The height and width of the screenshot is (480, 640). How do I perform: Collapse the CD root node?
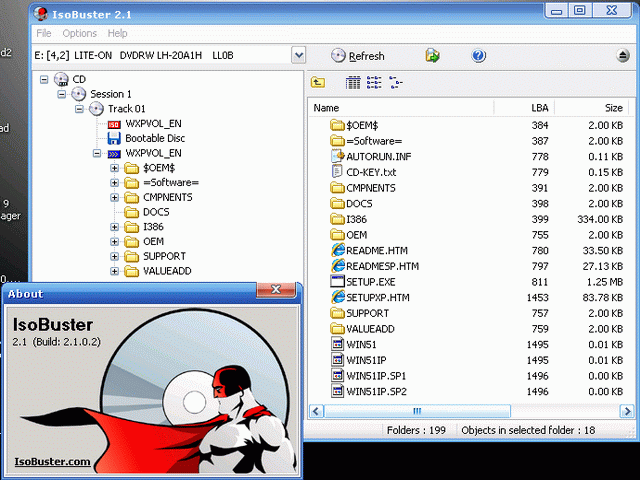click(x=44, y=79)
